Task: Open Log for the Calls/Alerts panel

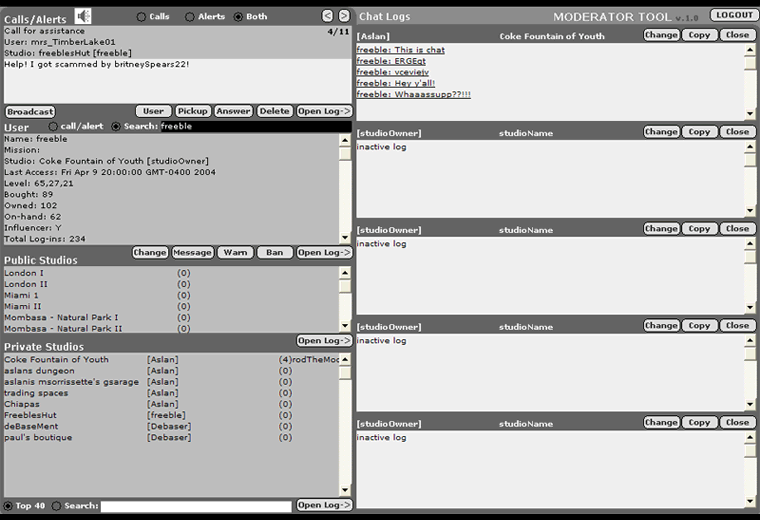Action: (x=324, y=111)
